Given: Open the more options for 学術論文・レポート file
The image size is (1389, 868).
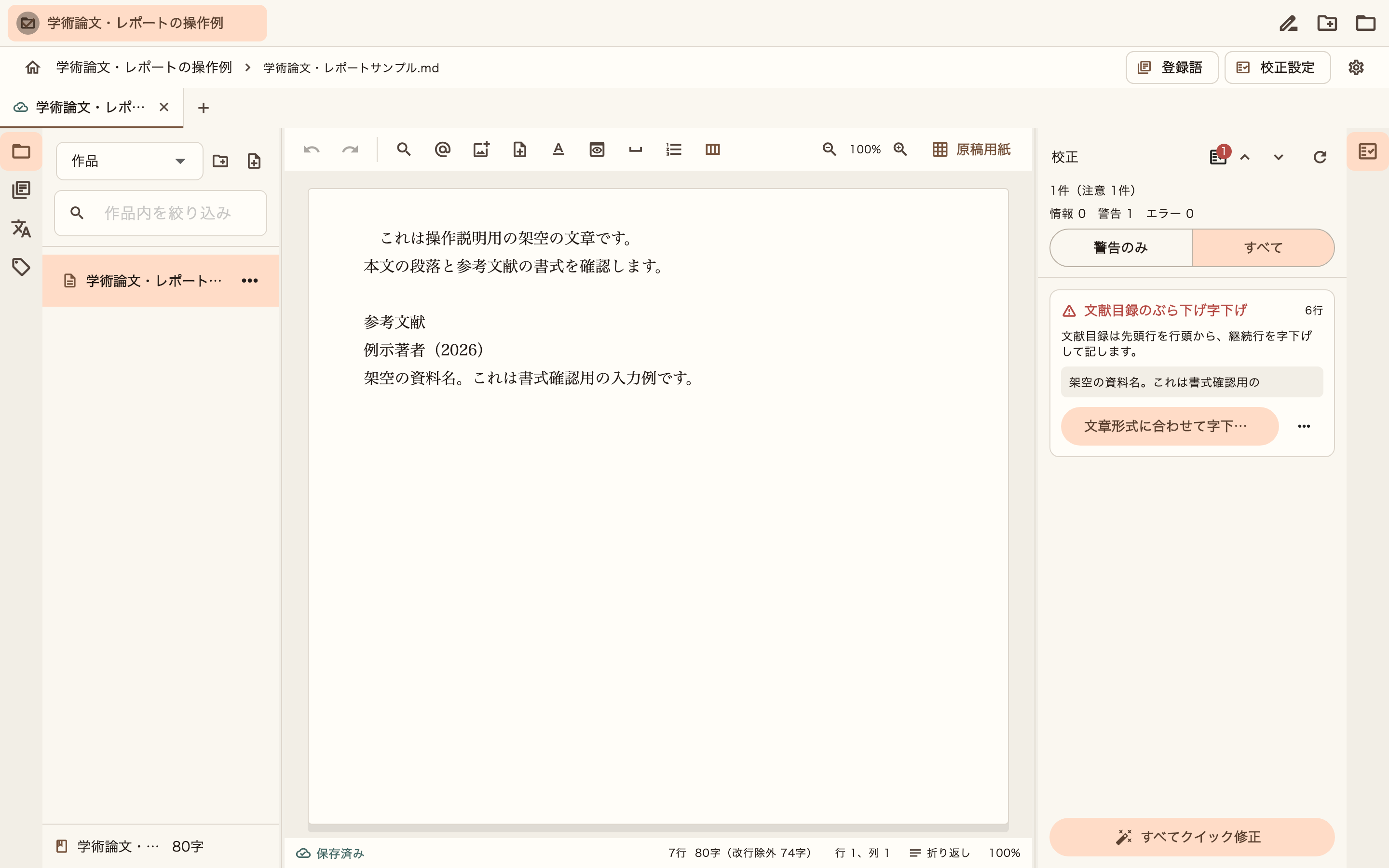Looking at the screenshot, I should click(x=250, y=281).
